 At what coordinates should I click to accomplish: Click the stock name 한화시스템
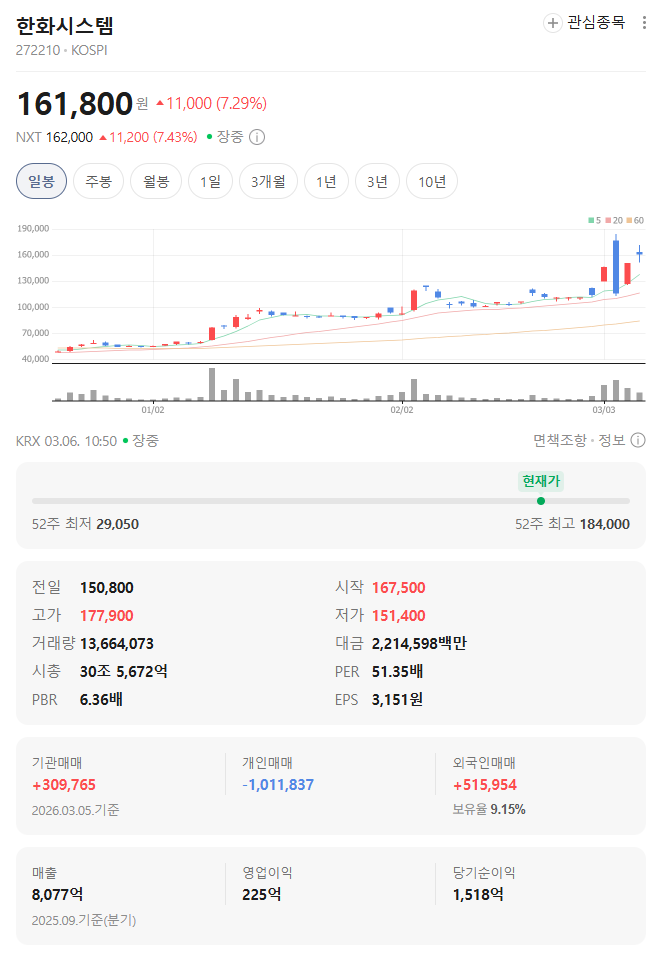tap(65, 26)
